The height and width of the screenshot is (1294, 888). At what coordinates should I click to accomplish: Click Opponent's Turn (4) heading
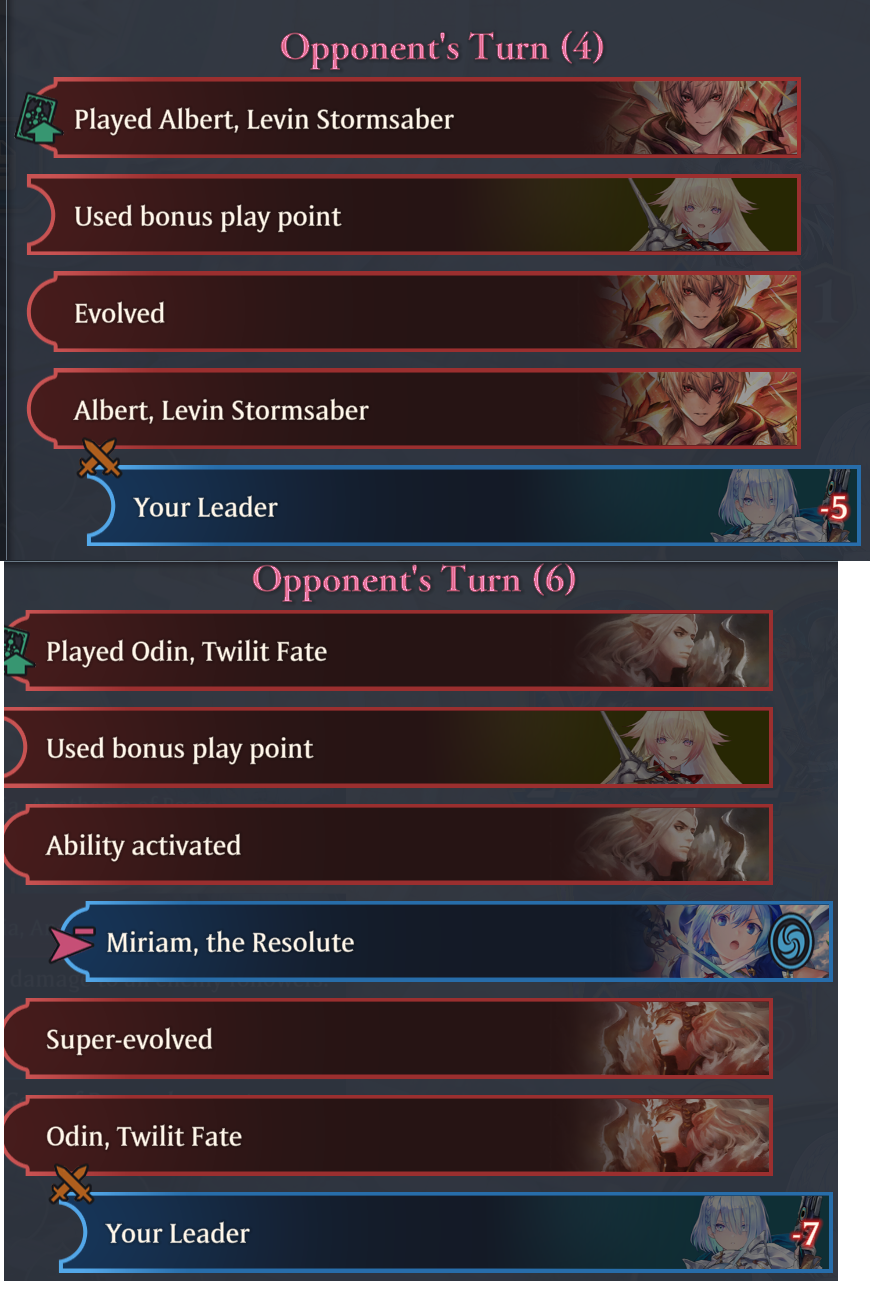pos(442,47)
